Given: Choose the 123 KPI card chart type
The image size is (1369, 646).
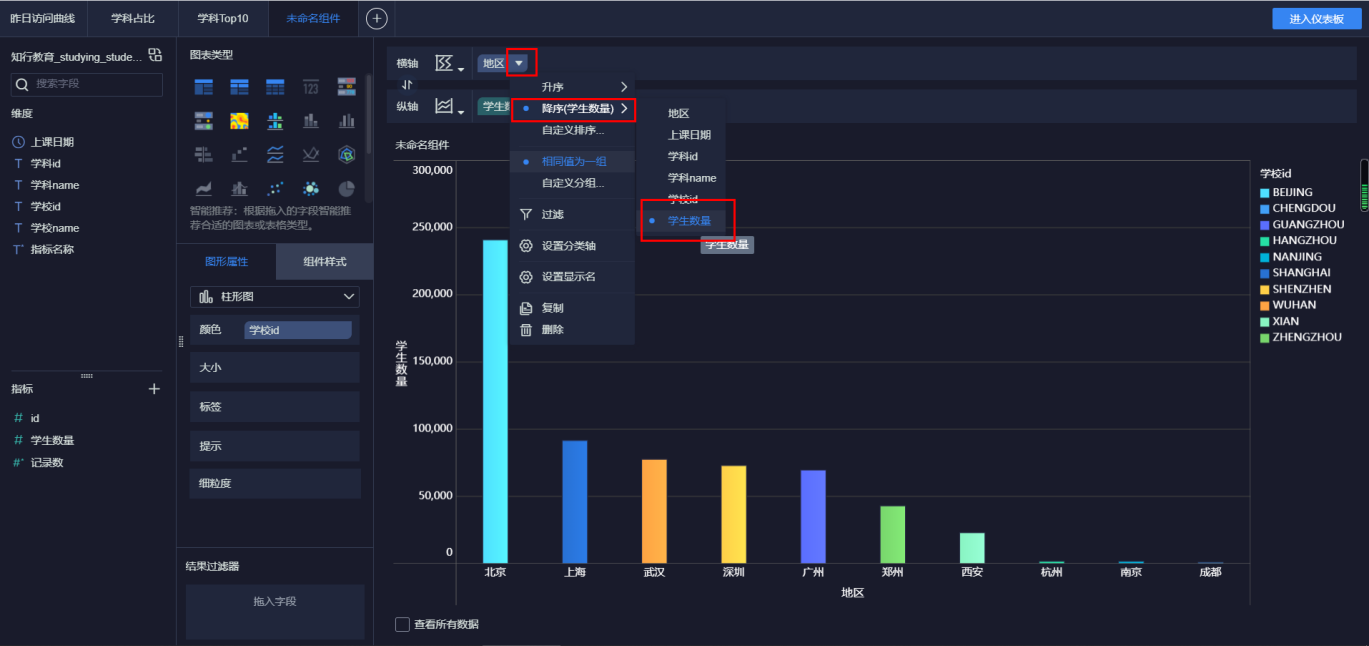Looking at the screenshot, I should (x=311, y=87).
